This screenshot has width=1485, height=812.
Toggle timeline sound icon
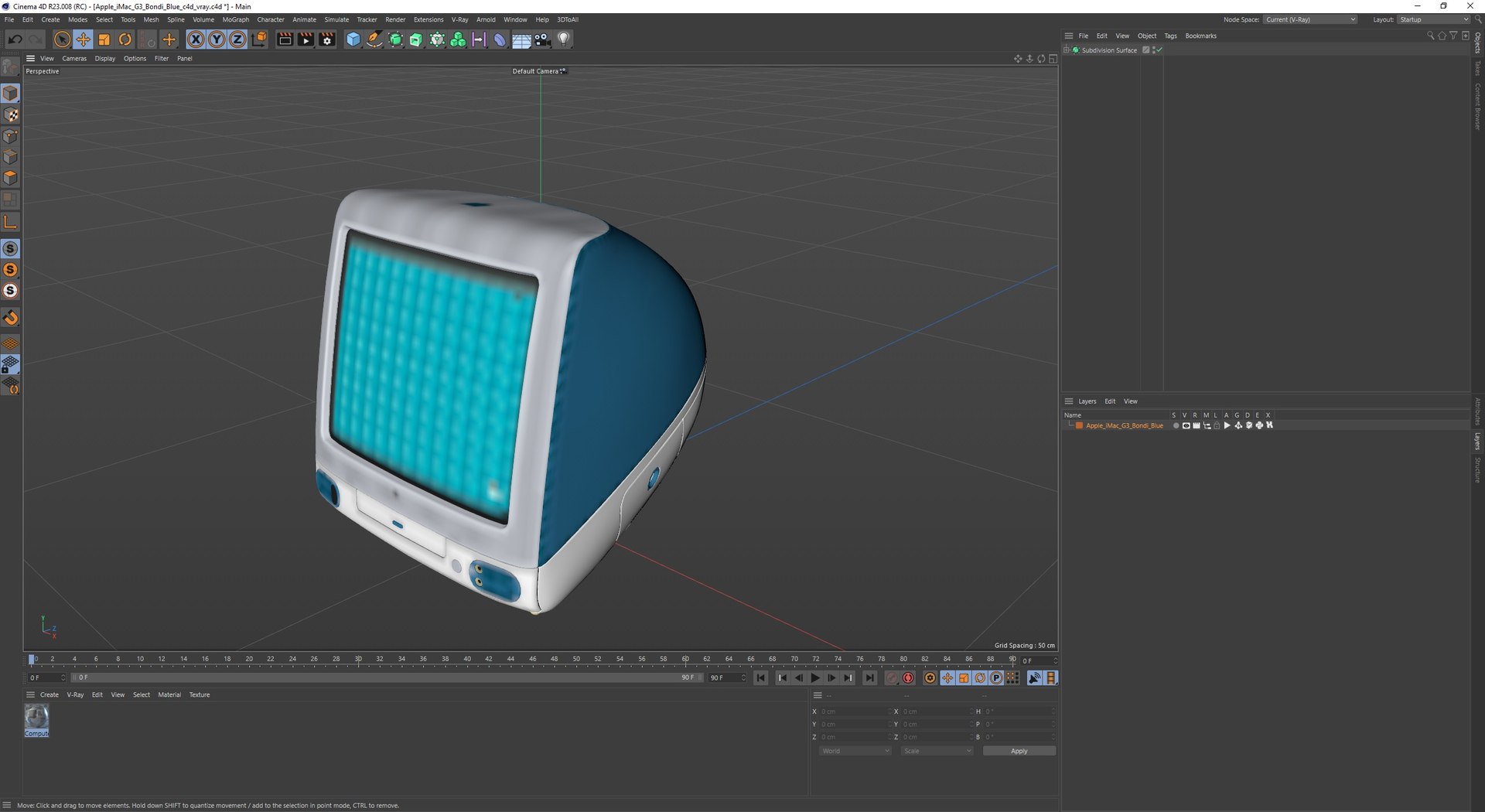[1034, 678]
